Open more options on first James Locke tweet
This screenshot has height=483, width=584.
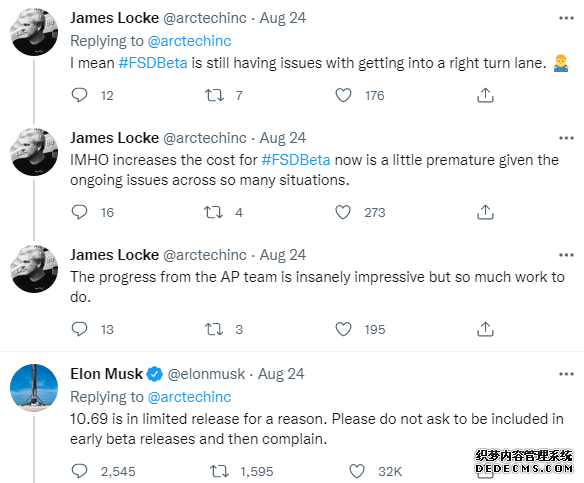click(566, 18)
